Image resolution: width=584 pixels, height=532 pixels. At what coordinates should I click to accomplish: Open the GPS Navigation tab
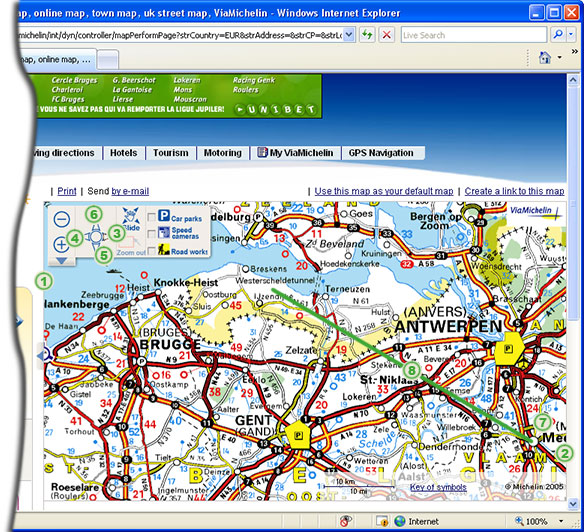tap(381, 153)
